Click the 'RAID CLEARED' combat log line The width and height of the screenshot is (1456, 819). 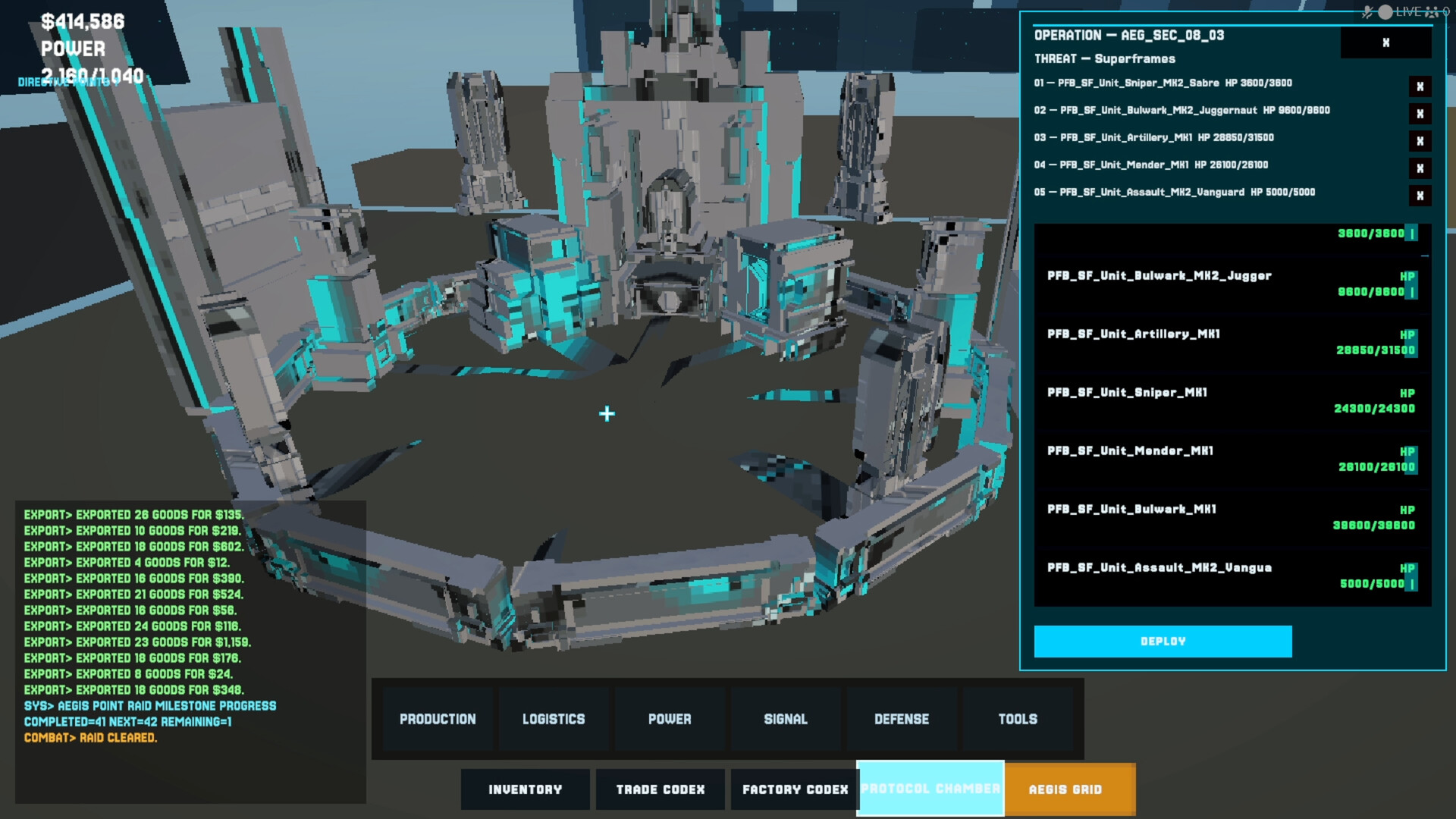[x=90, y=738]
